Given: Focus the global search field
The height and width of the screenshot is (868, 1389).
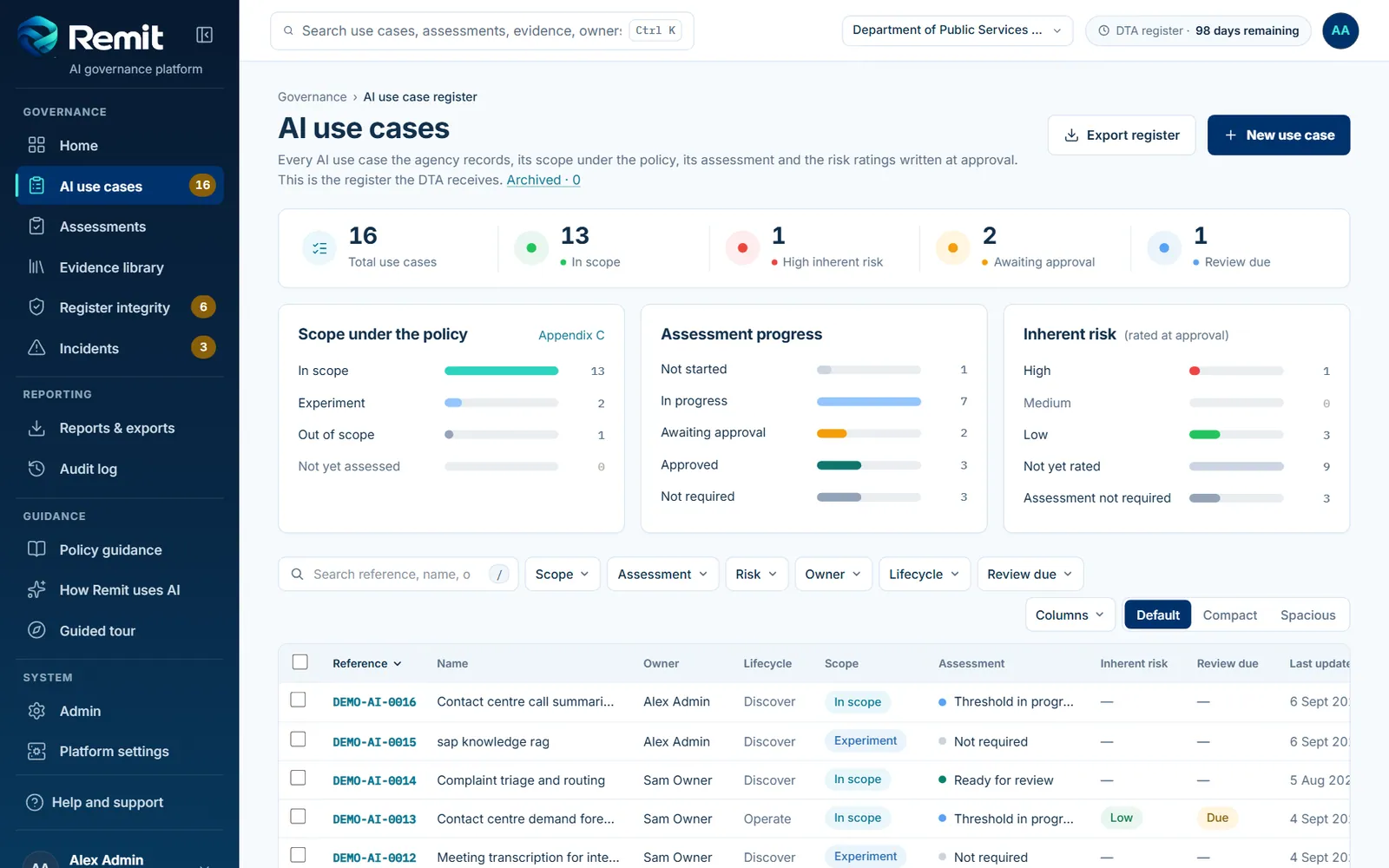Looking at the screenshot, I should click(x=482, y=30).
